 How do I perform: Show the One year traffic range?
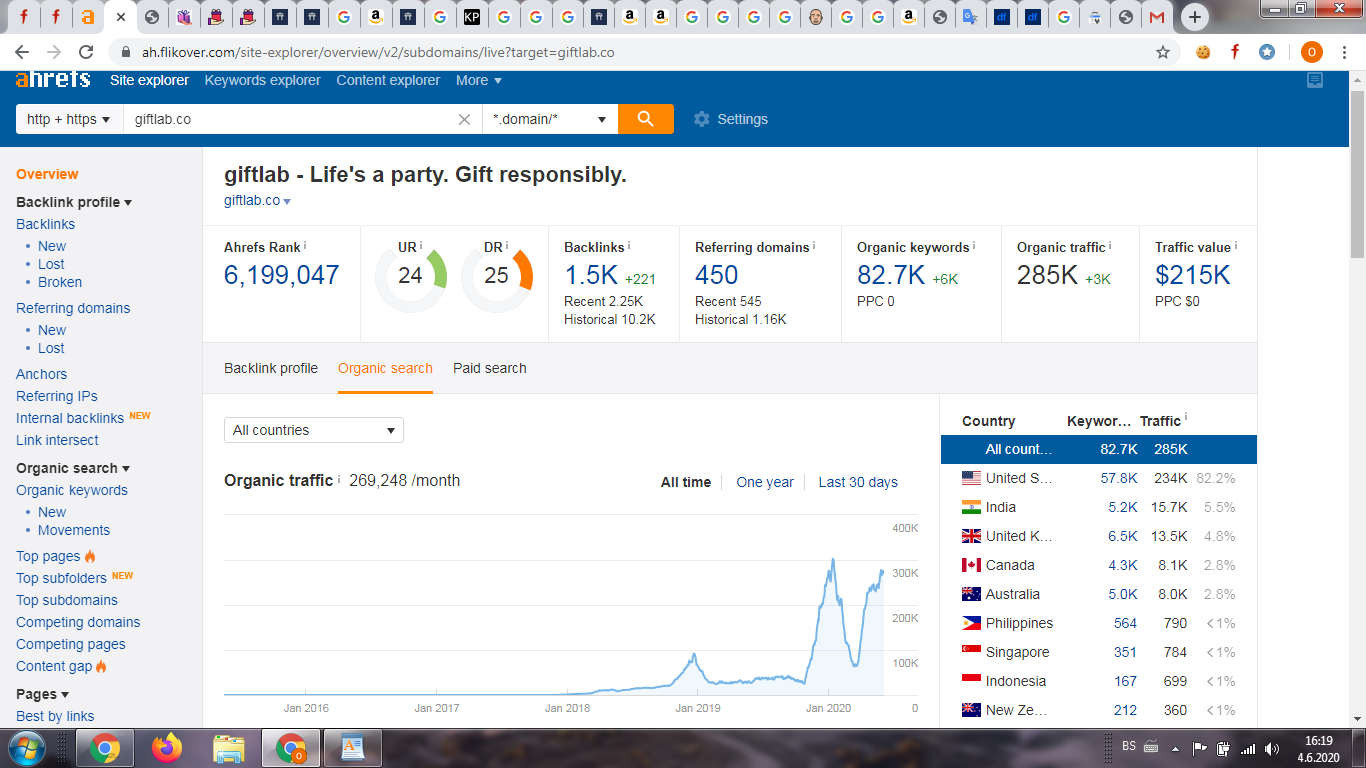tap(765, 482)
